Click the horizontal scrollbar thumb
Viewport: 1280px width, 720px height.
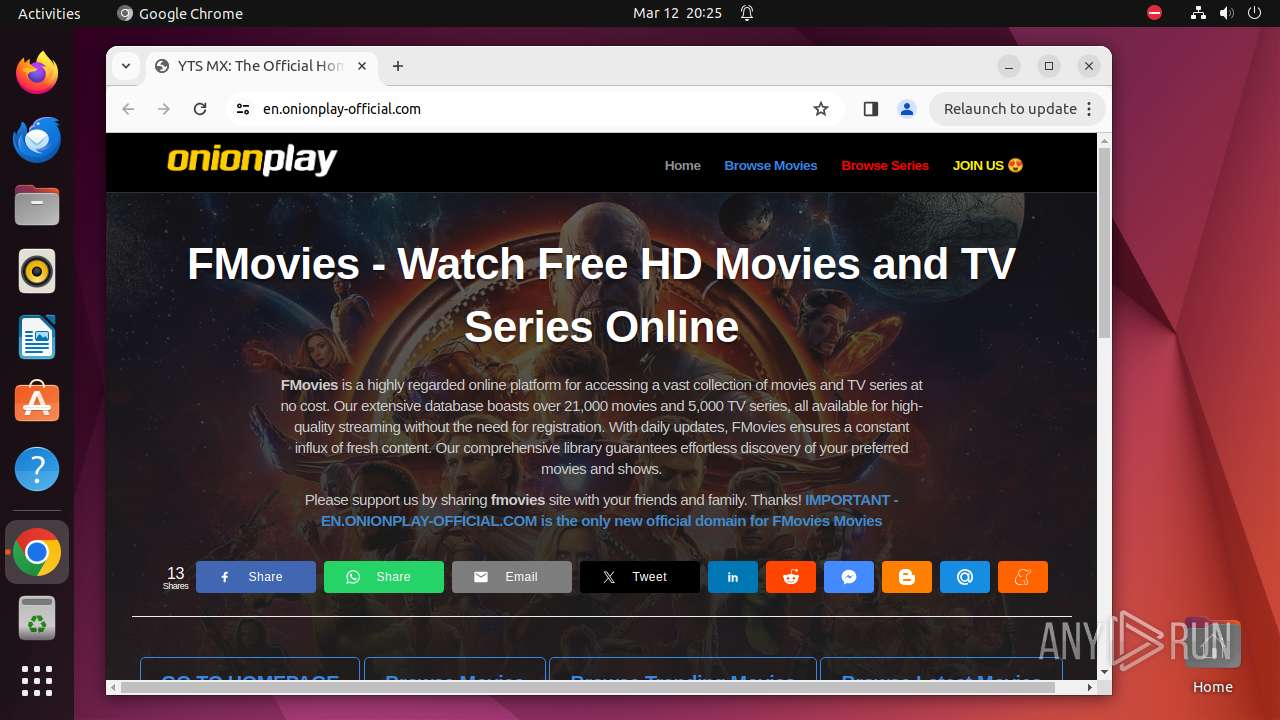(588, 687)
